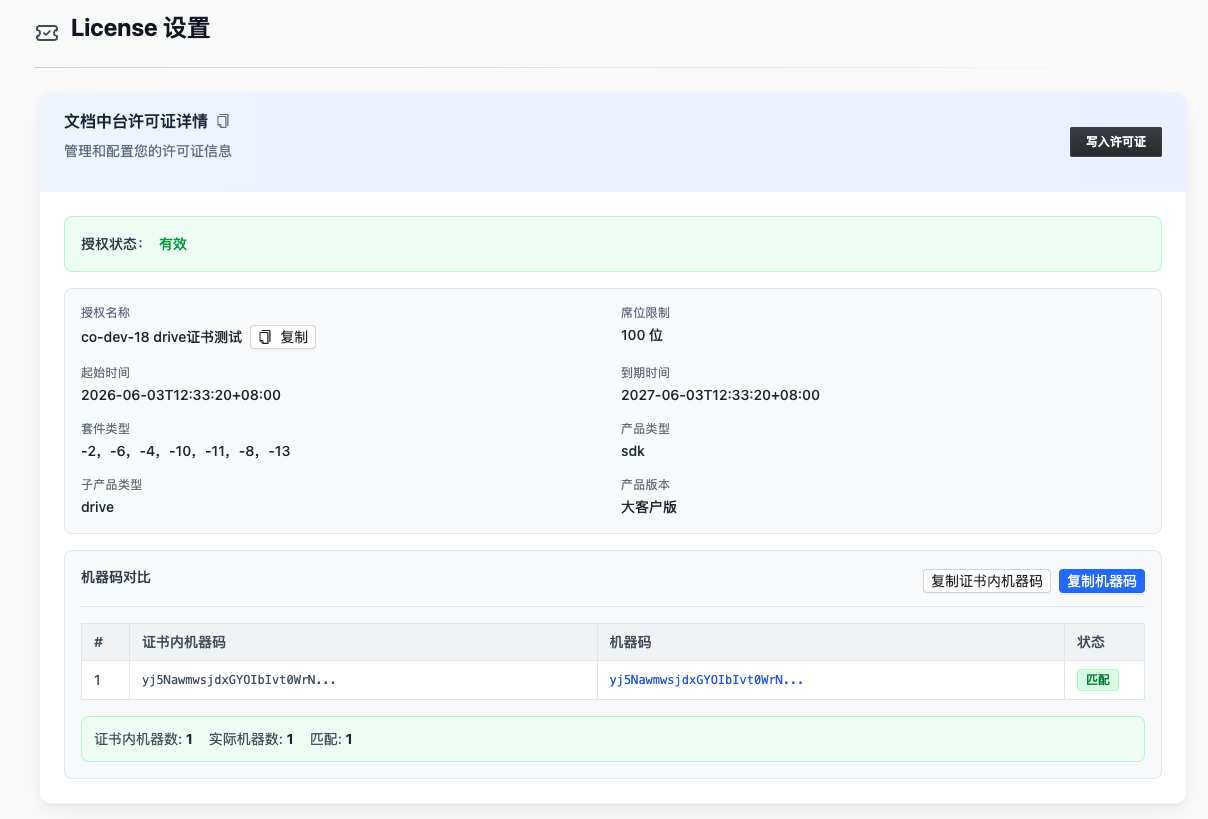Click 证书内机器数: 1 summary text

pyautogui.click(x=143, y=739)
